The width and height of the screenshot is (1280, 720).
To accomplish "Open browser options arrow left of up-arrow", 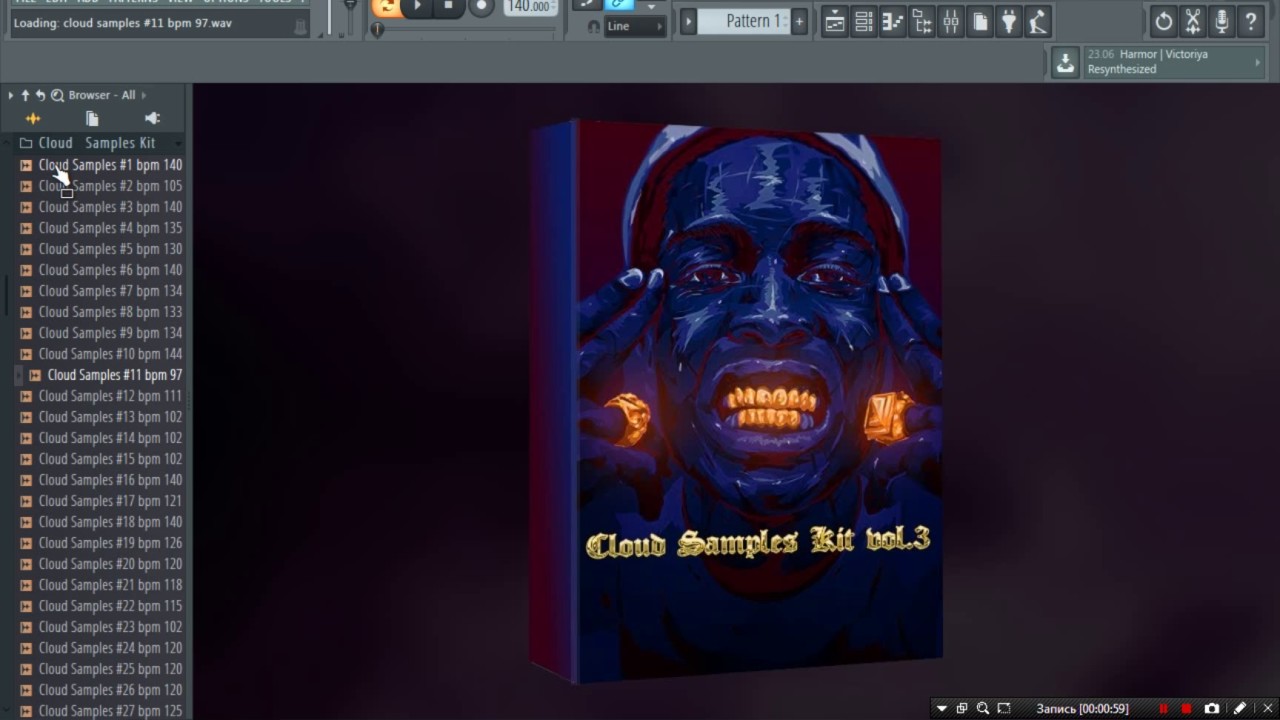I will pos(11,95).
